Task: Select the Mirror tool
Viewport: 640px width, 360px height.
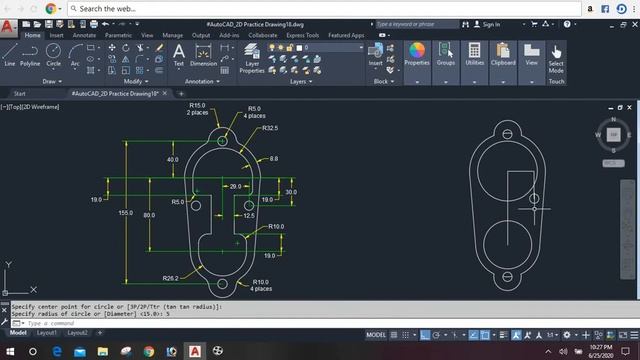Action: pos(126,59)
